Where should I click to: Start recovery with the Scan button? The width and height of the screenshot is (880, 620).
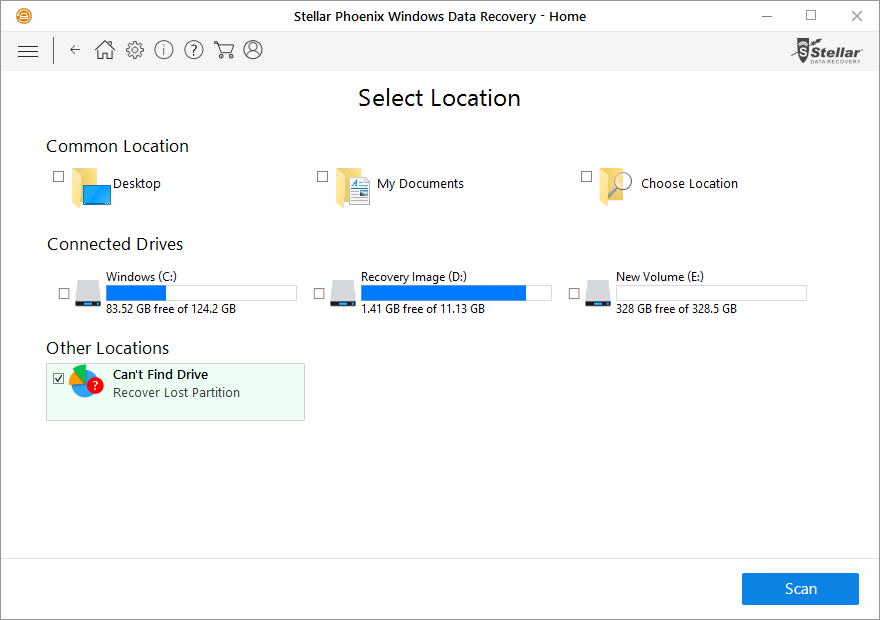pyautogui.click(x=800, y=589)
